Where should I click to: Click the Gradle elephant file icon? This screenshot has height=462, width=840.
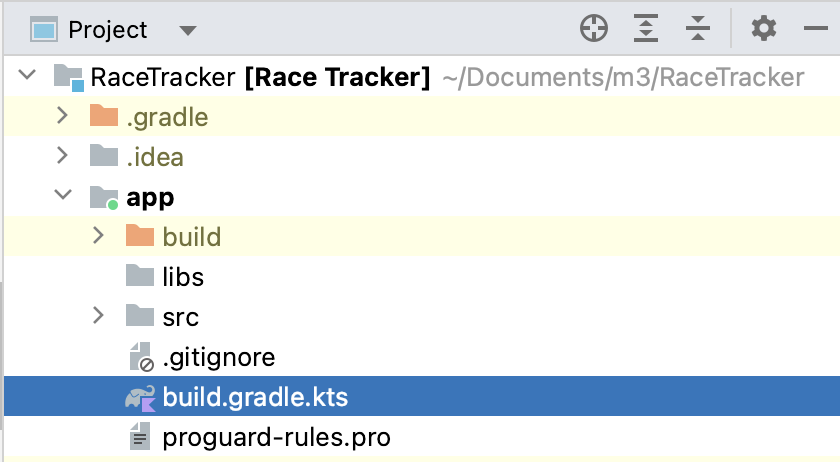140,397
